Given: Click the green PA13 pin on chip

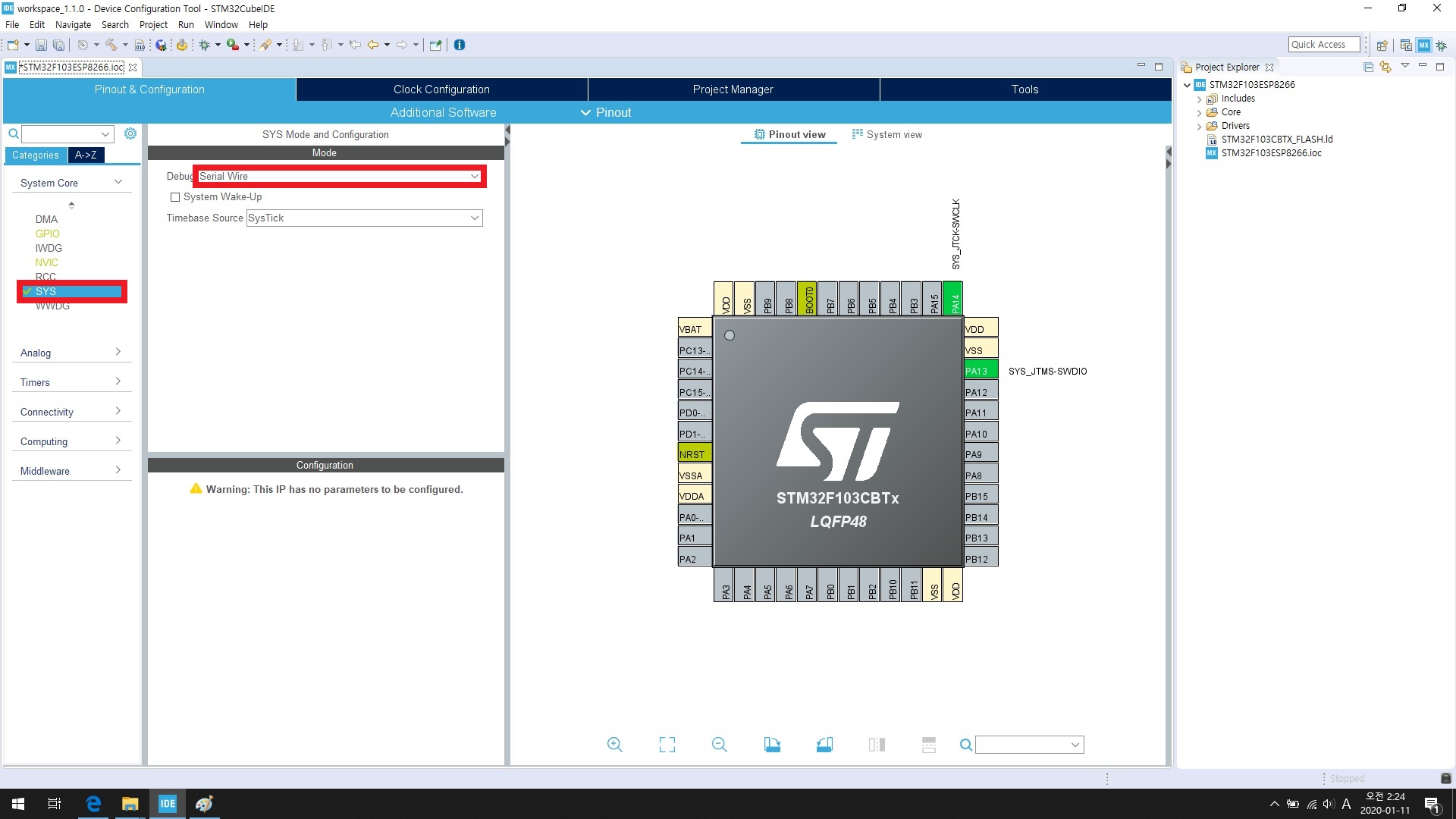Looking at the screenshot, I should coord(980,371).
